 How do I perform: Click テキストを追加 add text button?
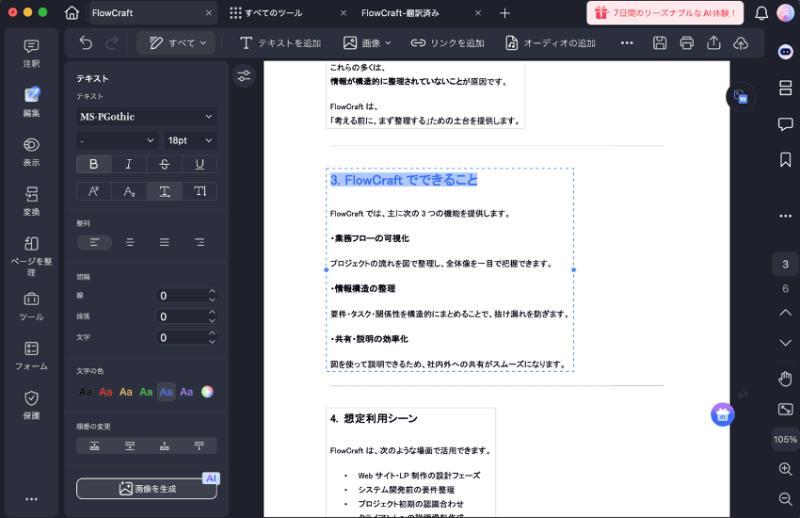coord(280,43)
